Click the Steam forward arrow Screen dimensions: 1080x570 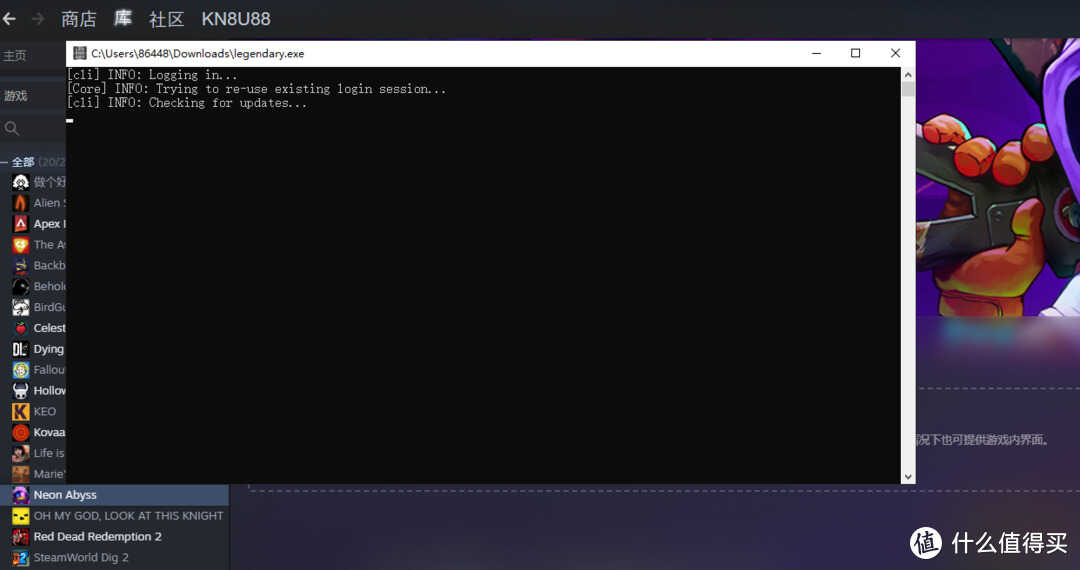(38, 19)
